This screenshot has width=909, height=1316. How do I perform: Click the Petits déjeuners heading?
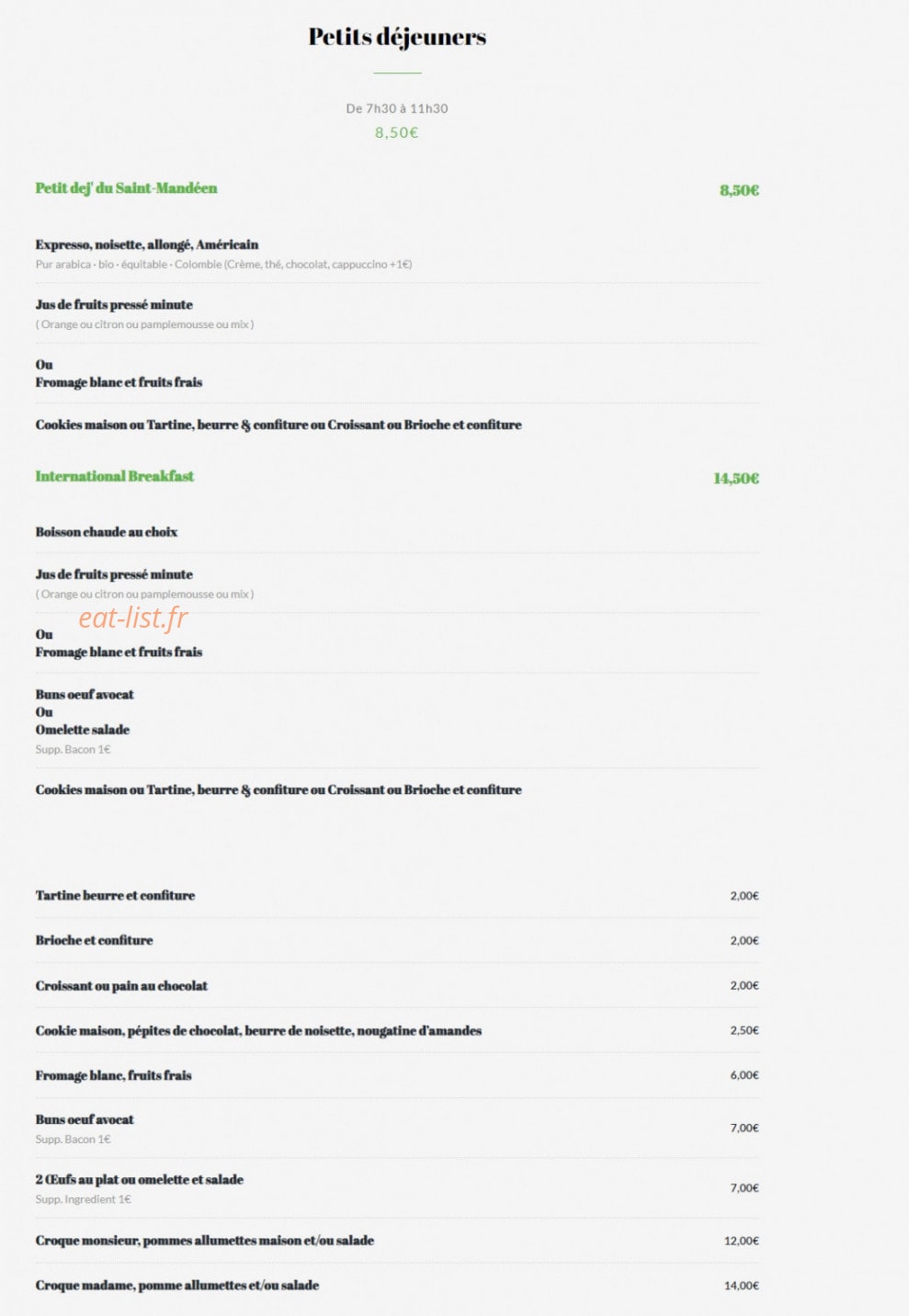click(397, 37)
